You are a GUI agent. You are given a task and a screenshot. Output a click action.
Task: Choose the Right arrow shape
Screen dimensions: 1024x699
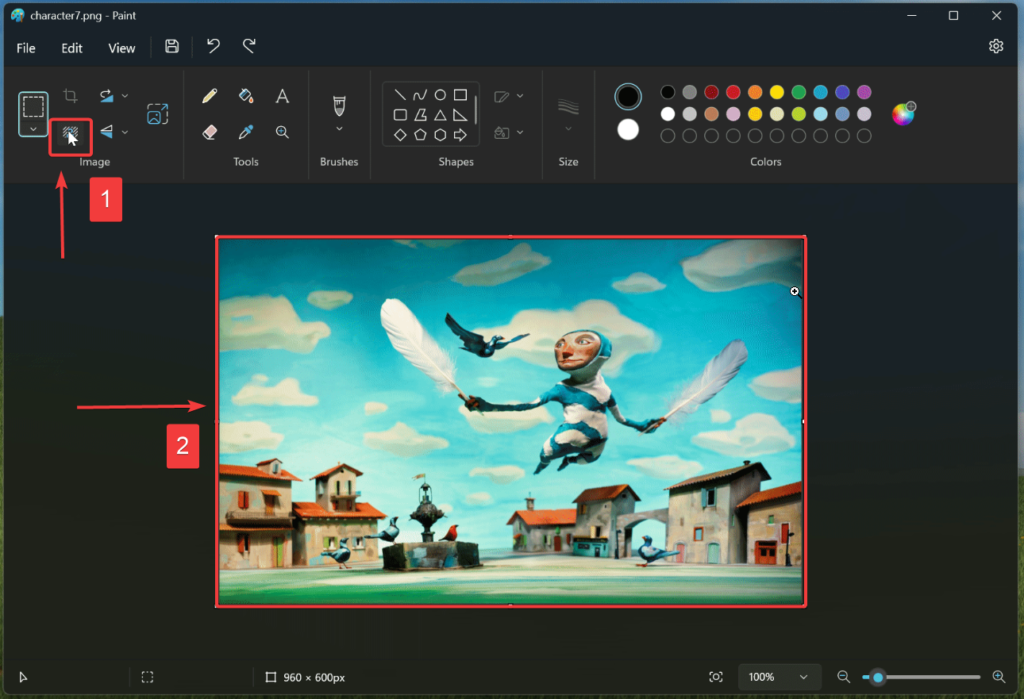(x=460, y=135)
